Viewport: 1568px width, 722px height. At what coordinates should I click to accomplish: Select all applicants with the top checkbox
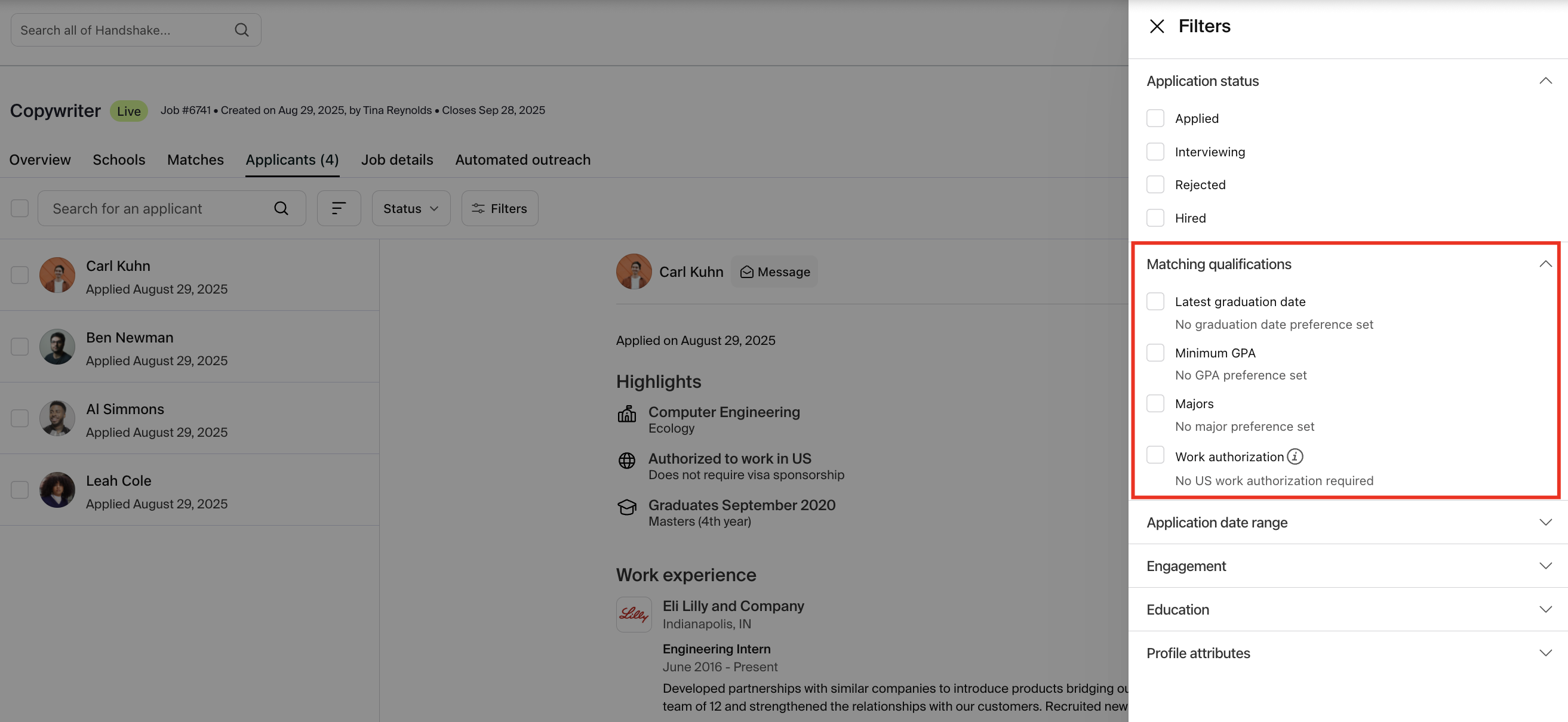point(20,208)
